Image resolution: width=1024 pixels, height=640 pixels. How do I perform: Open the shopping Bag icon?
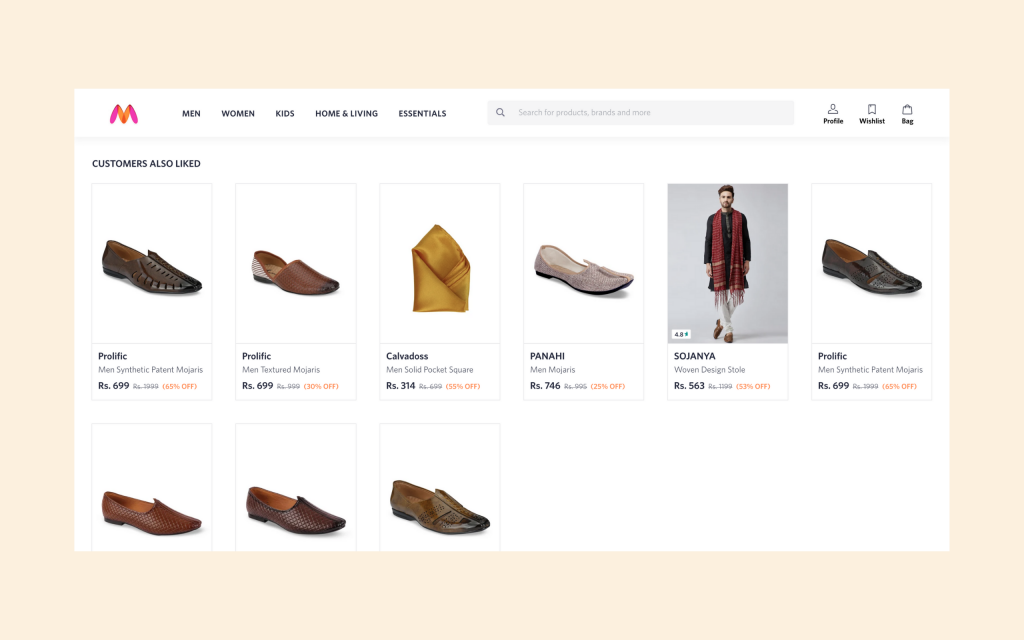907,109
